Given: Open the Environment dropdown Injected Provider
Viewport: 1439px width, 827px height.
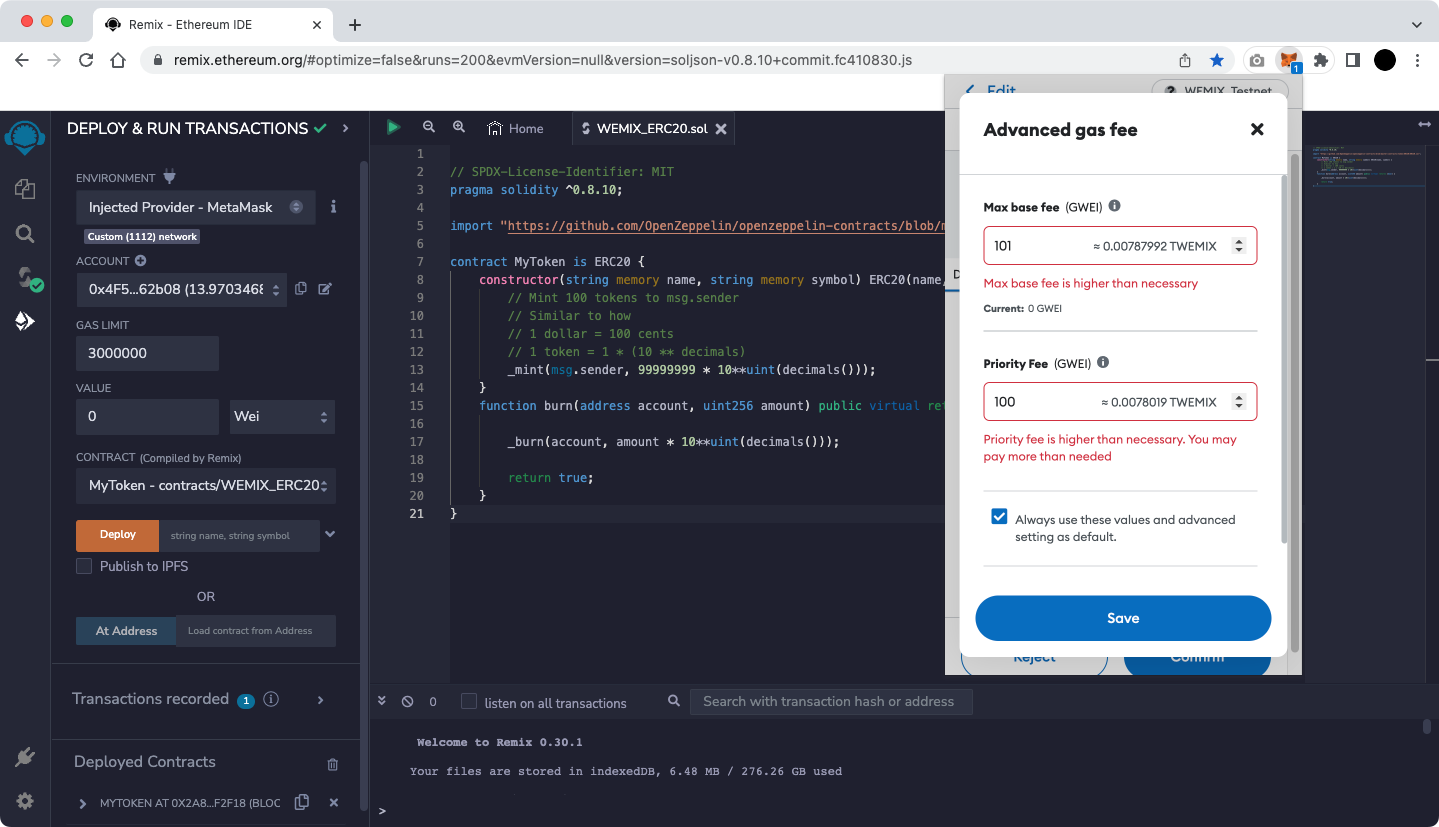Looking at the screenshot, I should [195, 207].
